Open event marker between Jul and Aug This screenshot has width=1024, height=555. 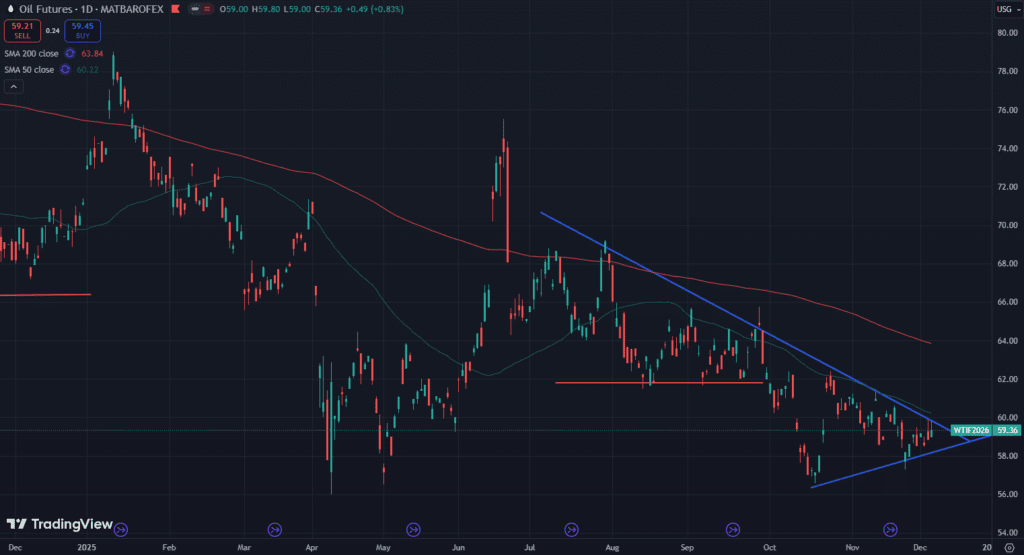[x=572, y=529]
